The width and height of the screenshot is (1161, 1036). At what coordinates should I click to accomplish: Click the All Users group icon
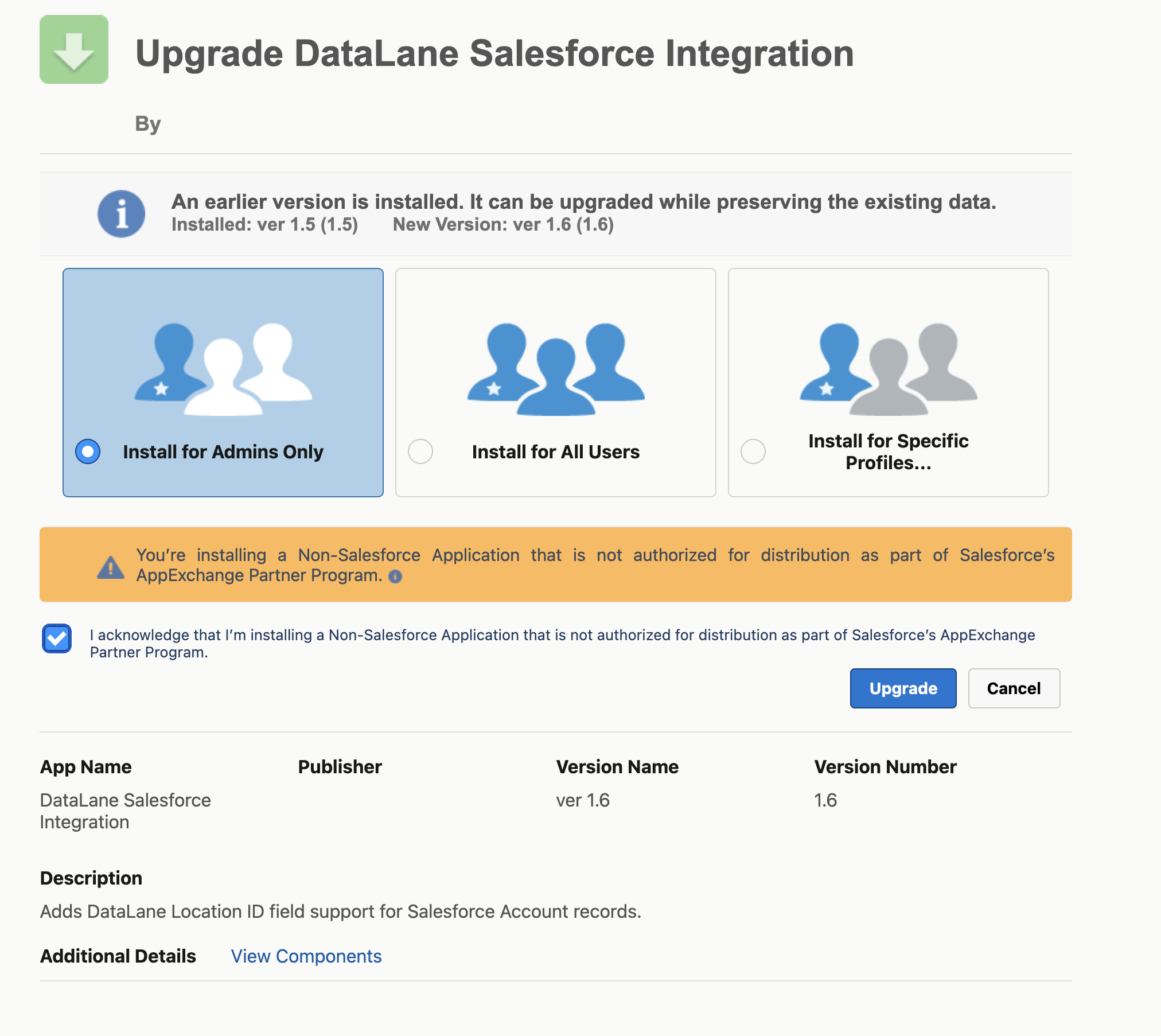(x=556, y=369)
